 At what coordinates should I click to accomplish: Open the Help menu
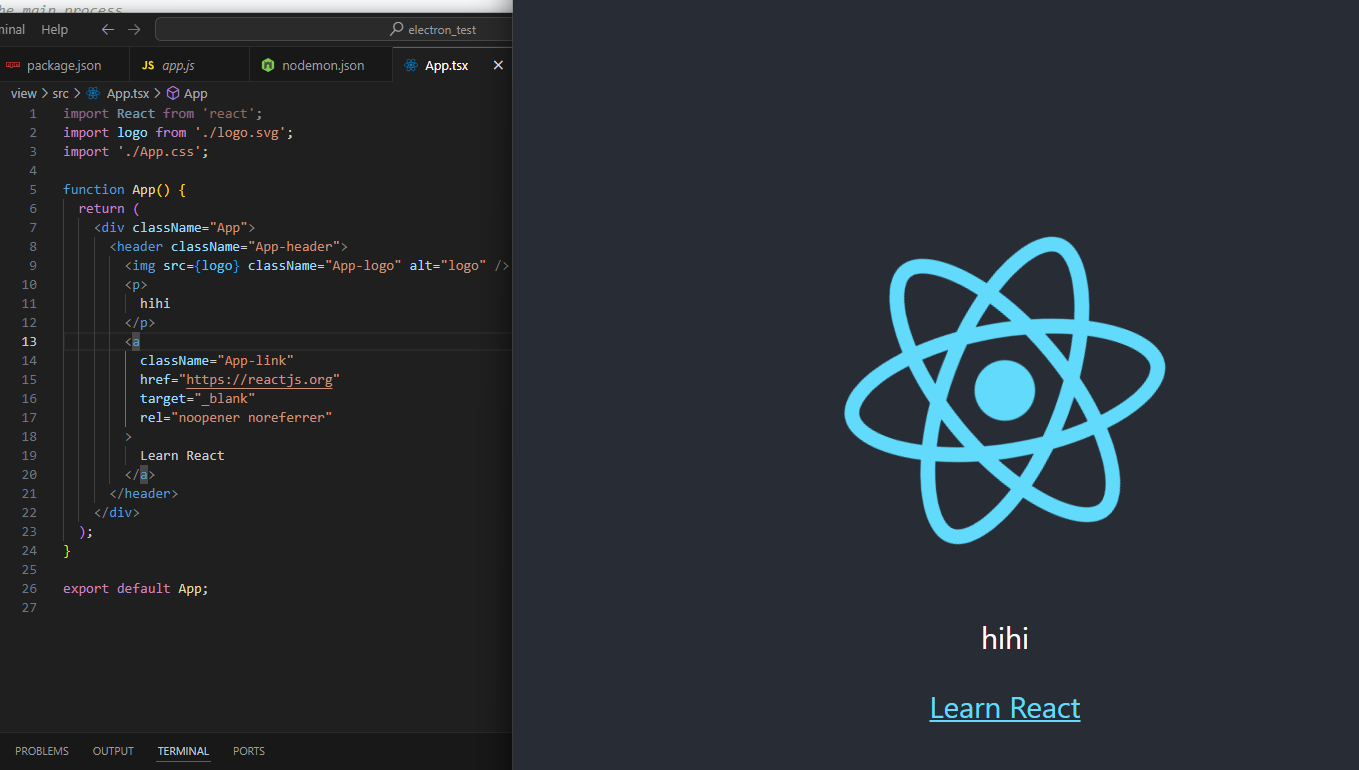point(55,29)
